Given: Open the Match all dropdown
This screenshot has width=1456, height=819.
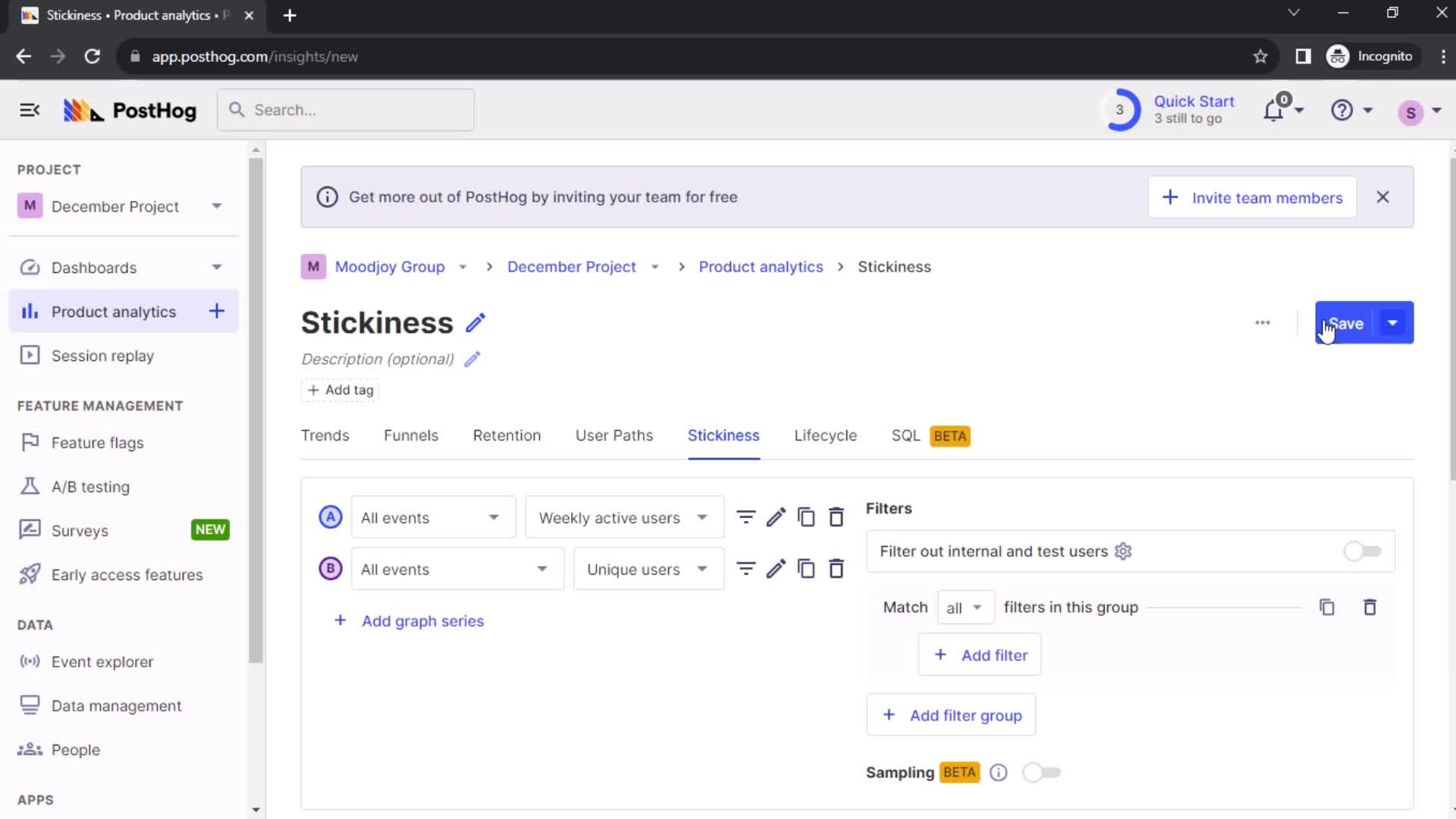Looking at the screenshot, I should click(965, 607).
